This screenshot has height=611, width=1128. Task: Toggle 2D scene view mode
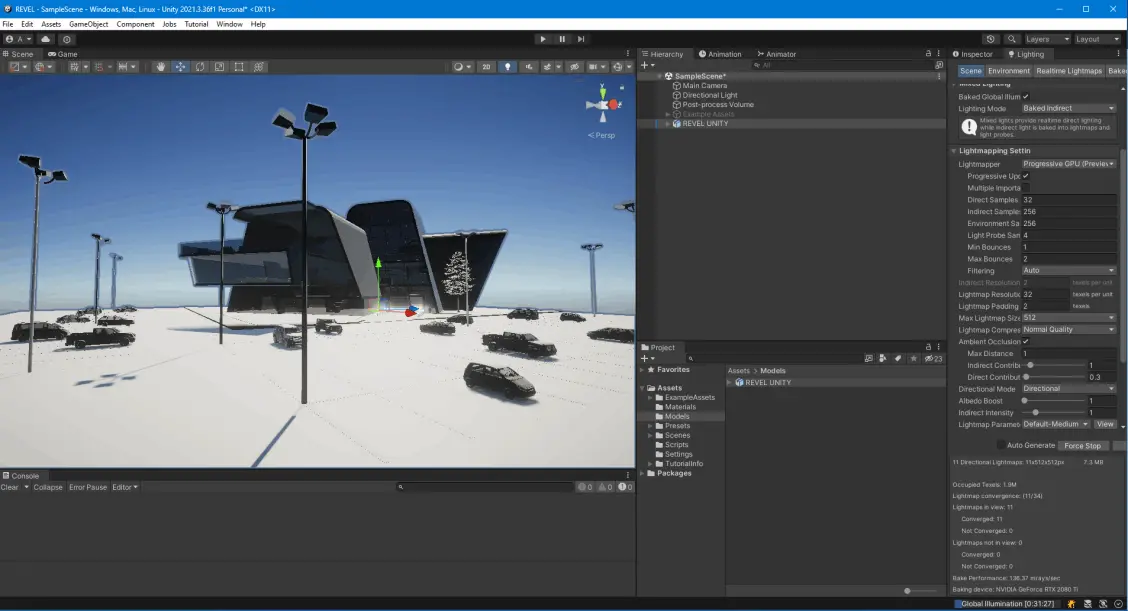486,67
